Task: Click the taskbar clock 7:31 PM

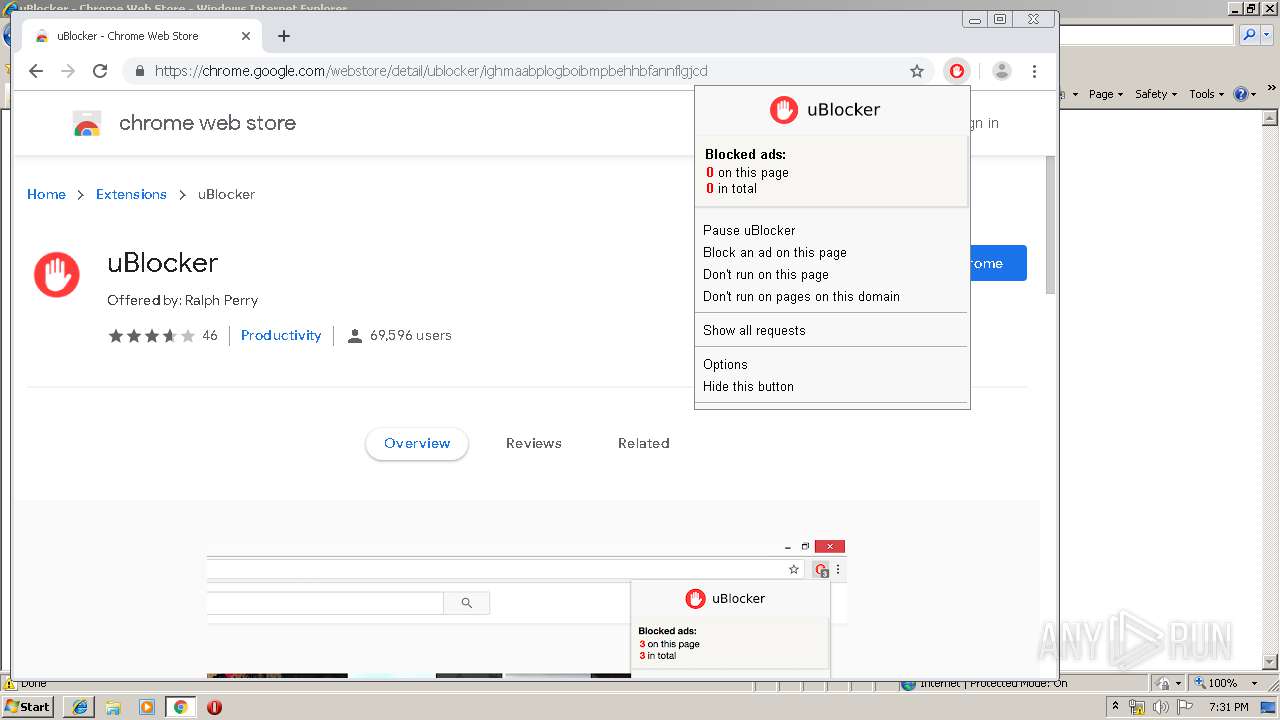Action: (1229, 707)
